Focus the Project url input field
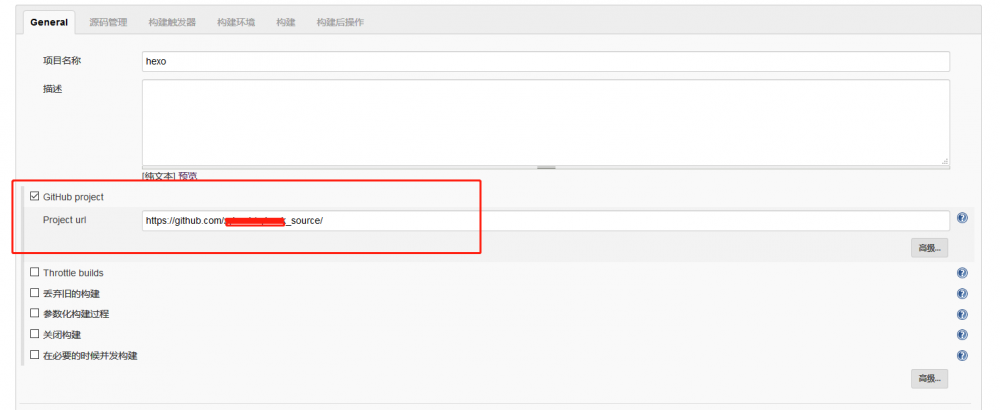Viewport: 1000px width, 410px height. 546,221
